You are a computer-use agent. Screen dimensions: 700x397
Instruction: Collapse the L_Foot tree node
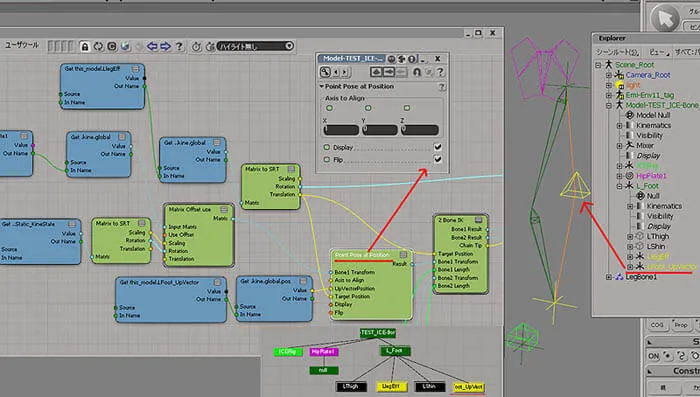[619, 186]
